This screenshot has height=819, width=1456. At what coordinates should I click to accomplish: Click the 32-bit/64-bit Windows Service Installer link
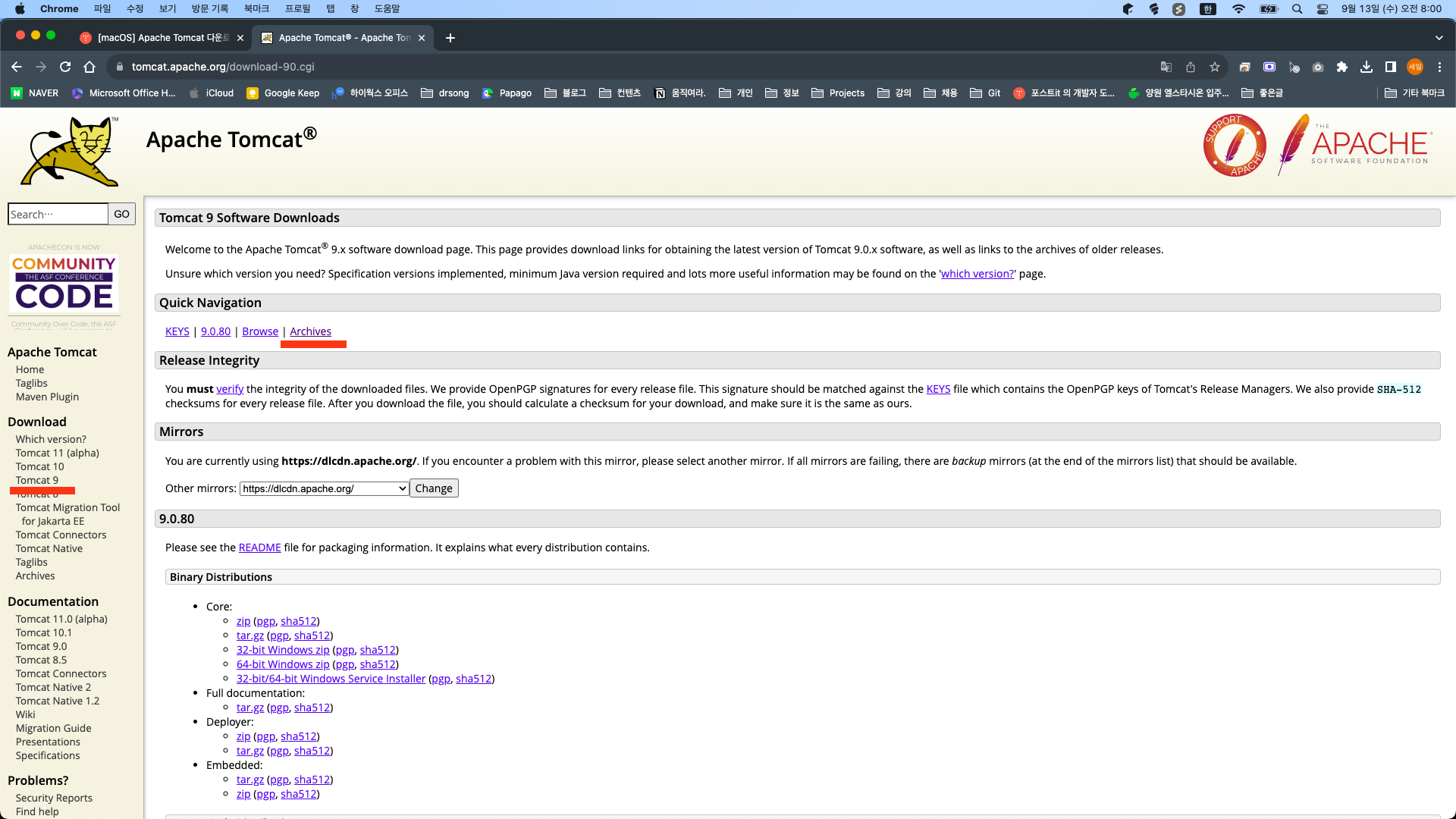pos(331,679)
